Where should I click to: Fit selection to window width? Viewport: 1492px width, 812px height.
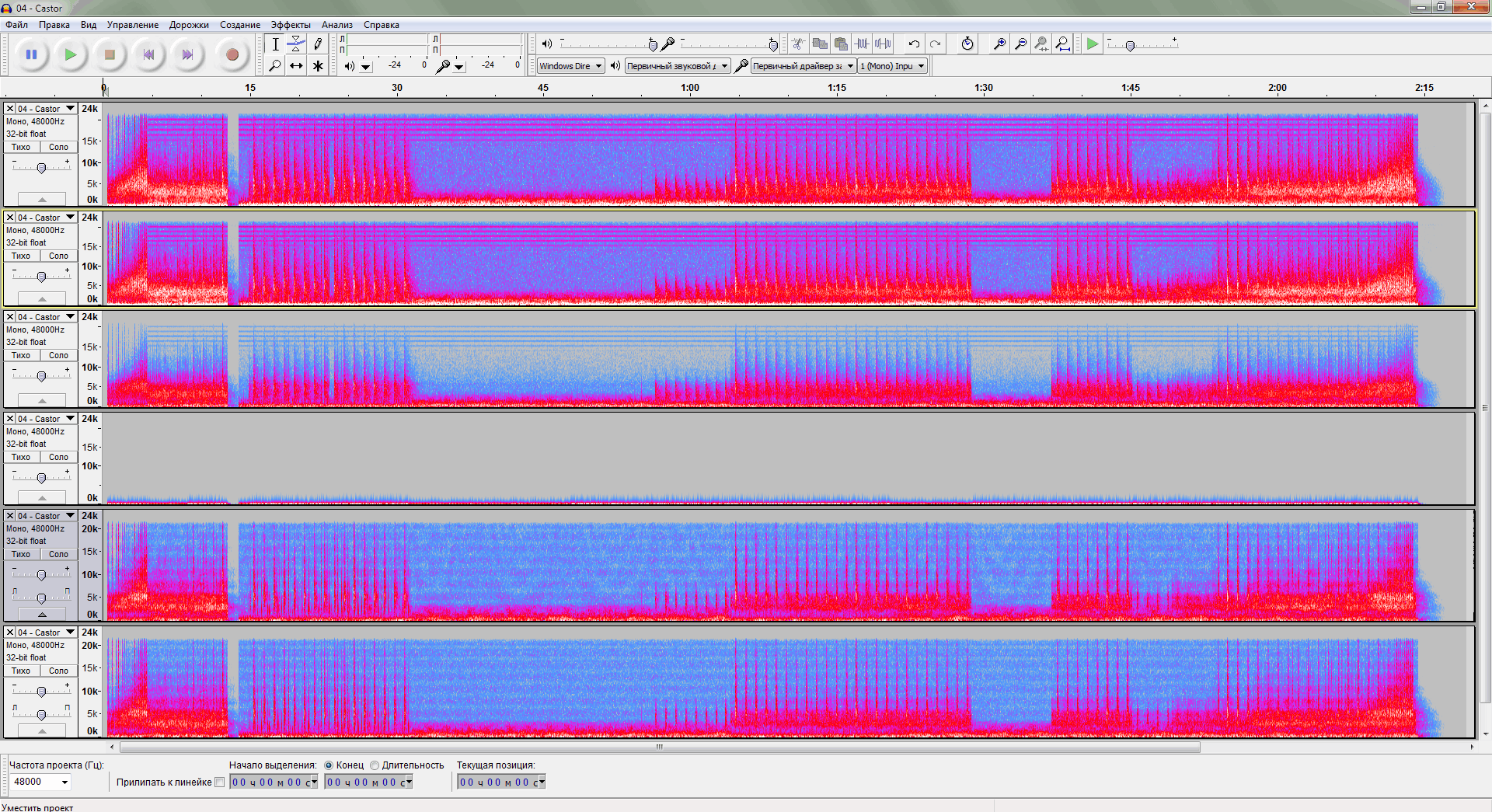coord(1042,44)
